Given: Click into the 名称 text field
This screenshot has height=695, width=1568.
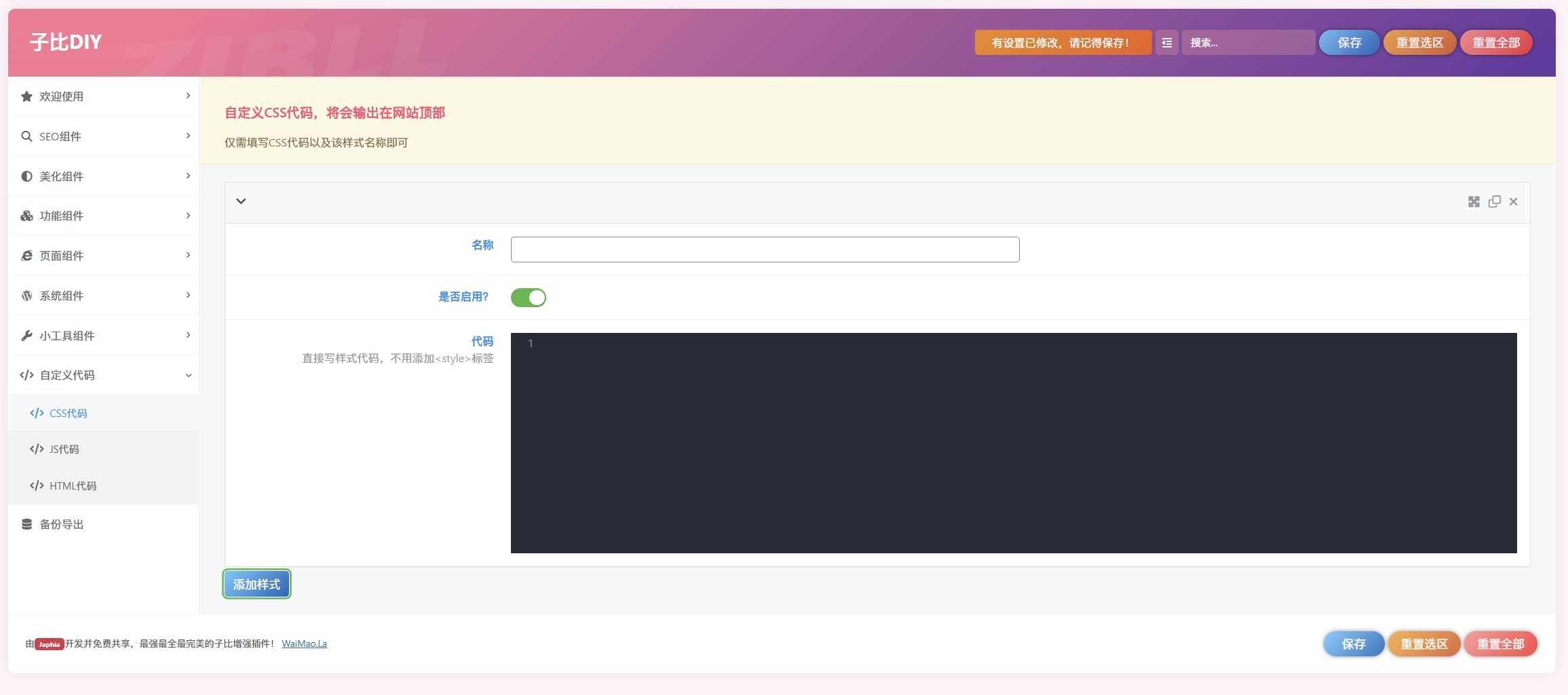Looking at the screenshot, I should pyautogui.click(x=765, y=250).
